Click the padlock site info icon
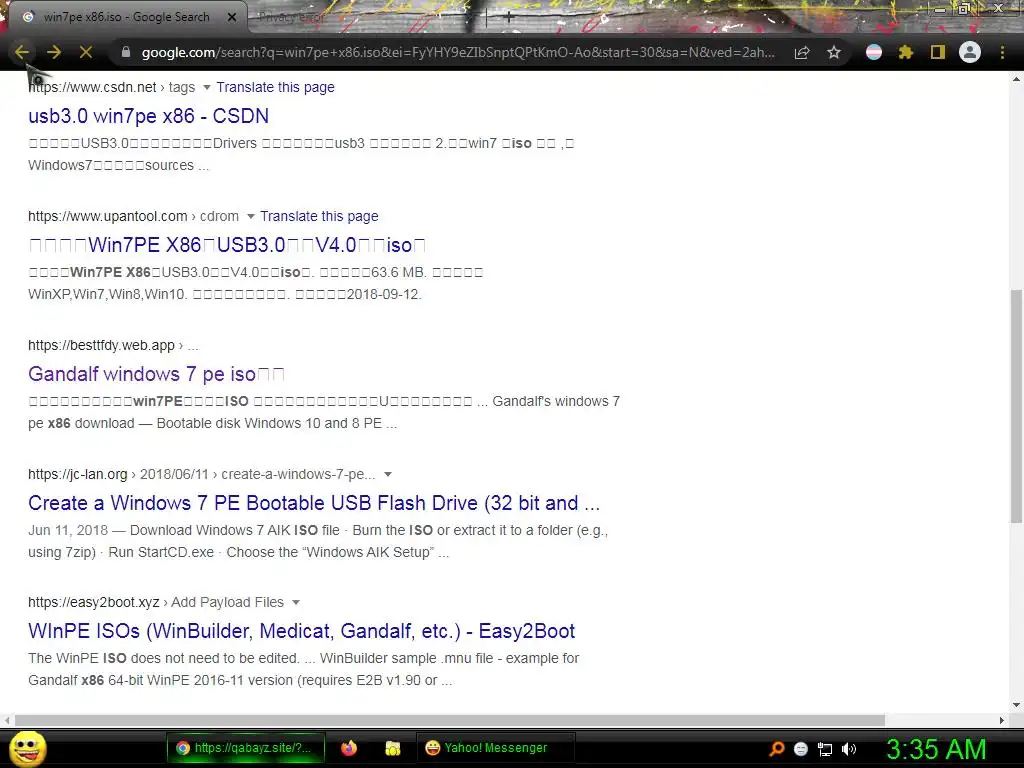 click(126, 52)
